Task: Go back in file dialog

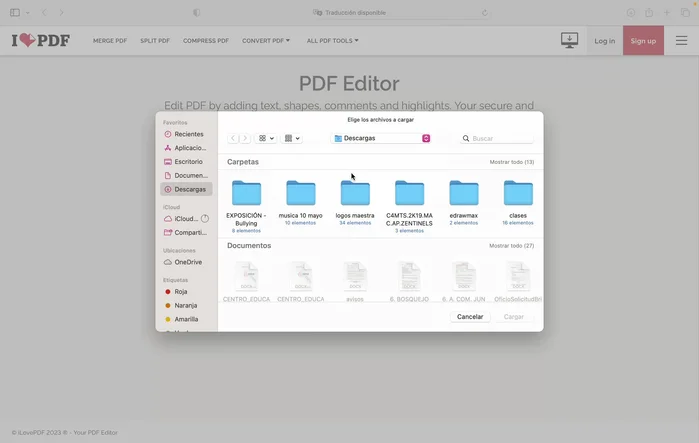Action: 233,138
